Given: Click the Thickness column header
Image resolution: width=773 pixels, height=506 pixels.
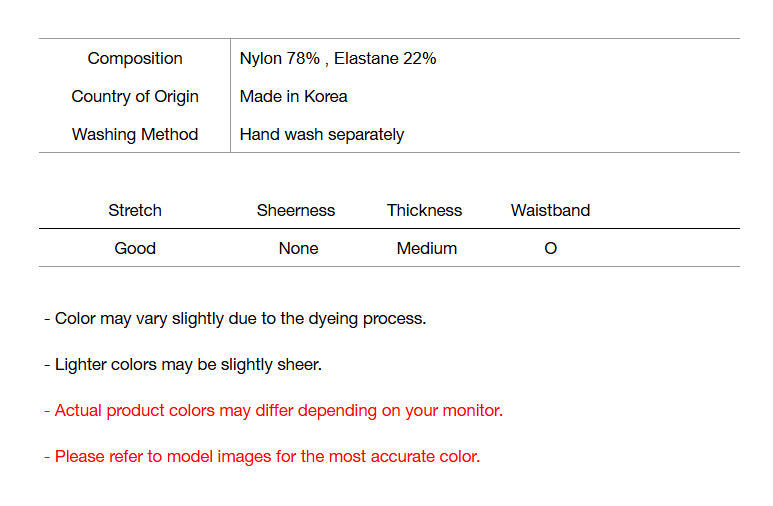Looking at the screenshot, I should pyautogui.click(x=425, y=210).
